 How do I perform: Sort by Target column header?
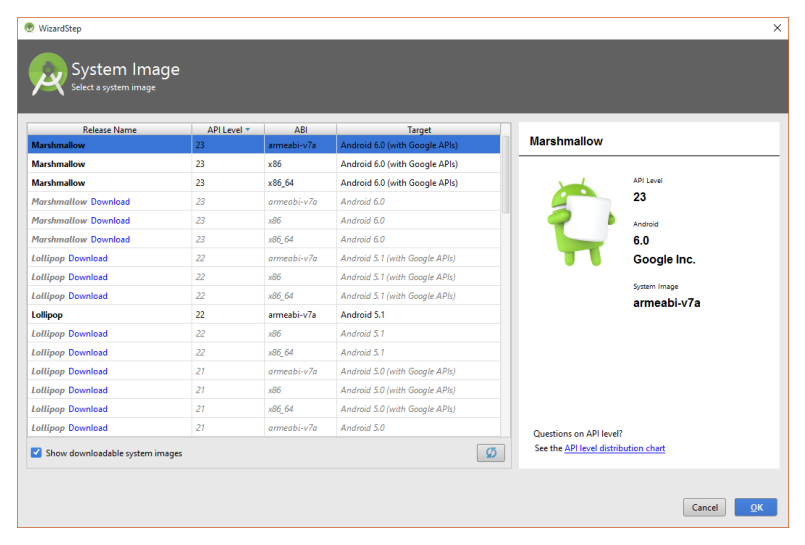tap(418, 129)
